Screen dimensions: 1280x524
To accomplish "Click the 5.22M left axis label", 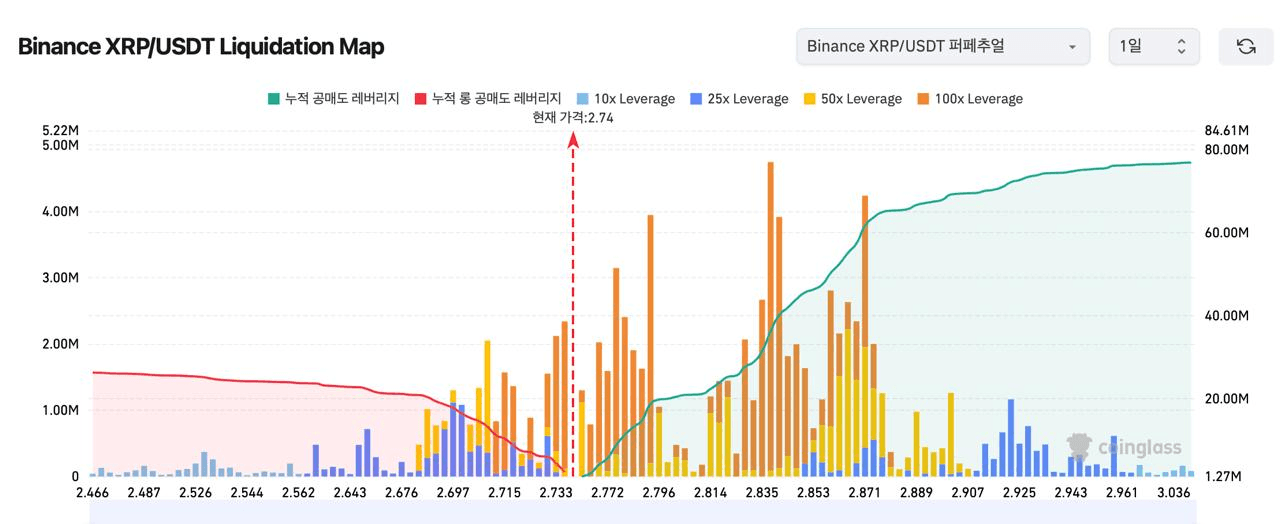I will click(x=60, y=131).
